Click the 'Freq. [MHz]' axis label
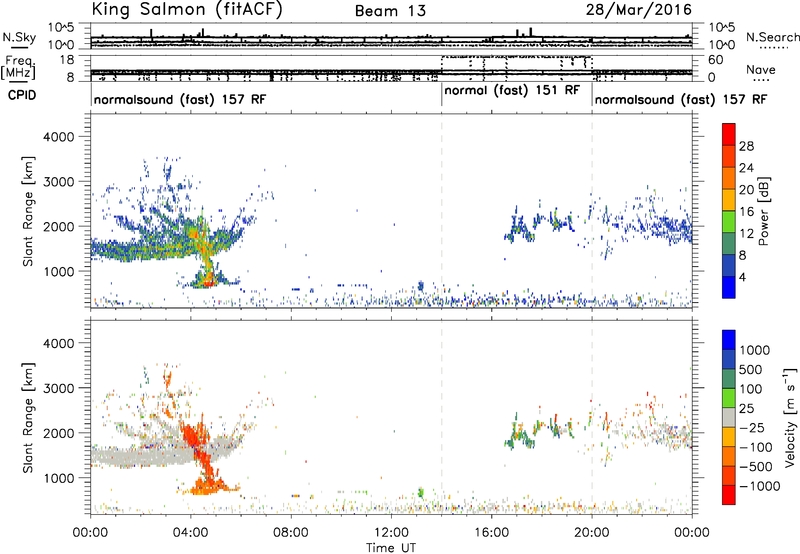This screenshot has width=800, height=554. (19, 68)
